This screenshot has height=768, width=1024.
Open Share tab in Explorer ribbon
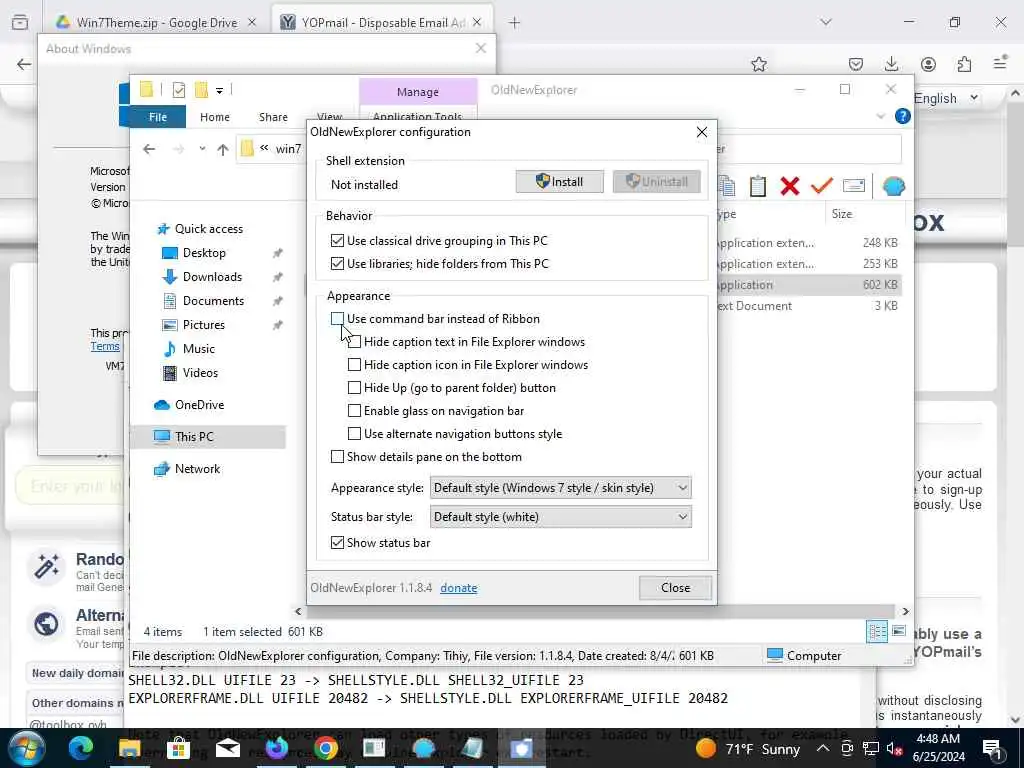pyautogui.click(x=273, y=117)
